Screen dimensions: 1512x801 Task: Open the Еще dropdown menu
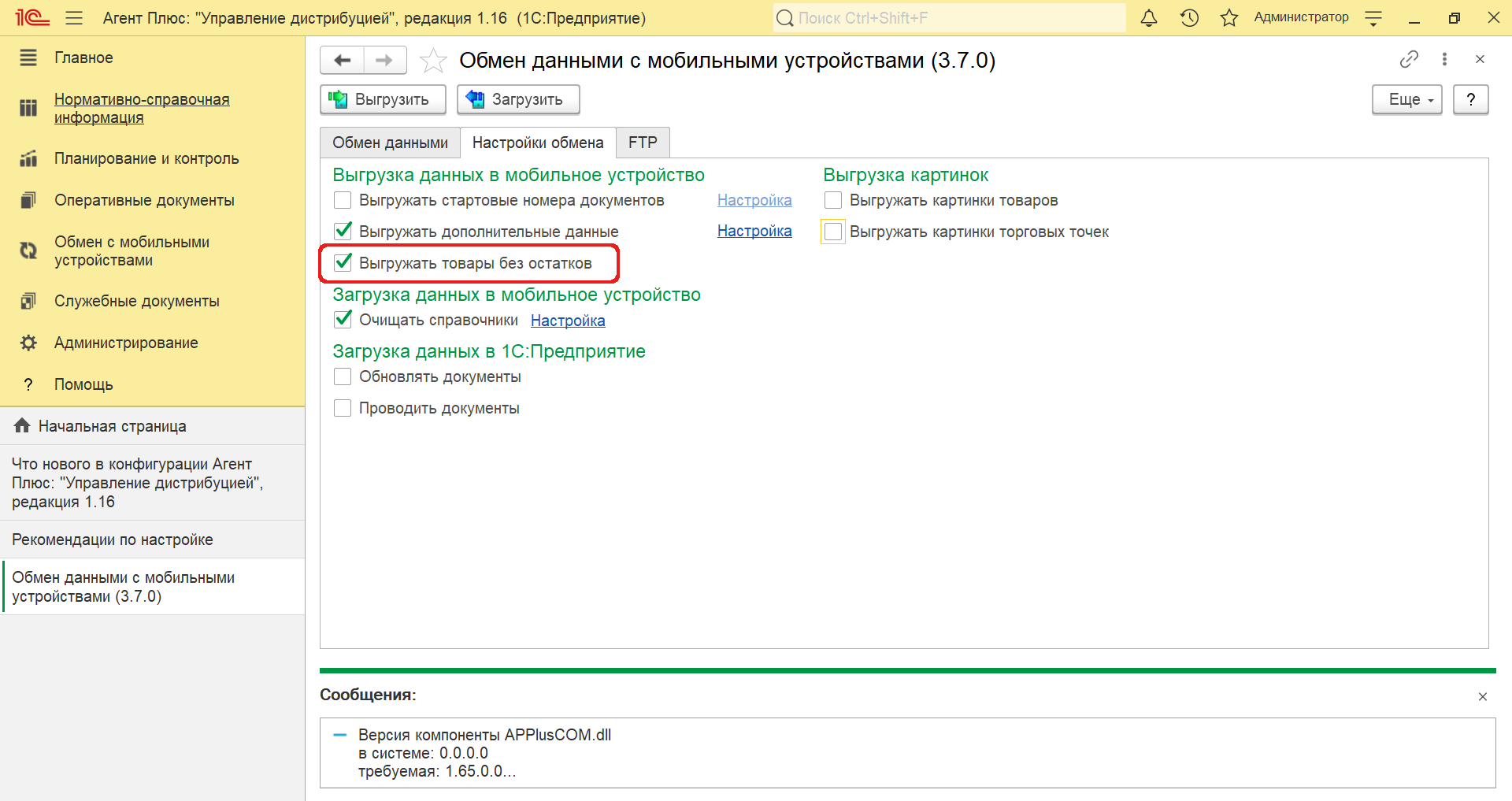coord(1406,99)
